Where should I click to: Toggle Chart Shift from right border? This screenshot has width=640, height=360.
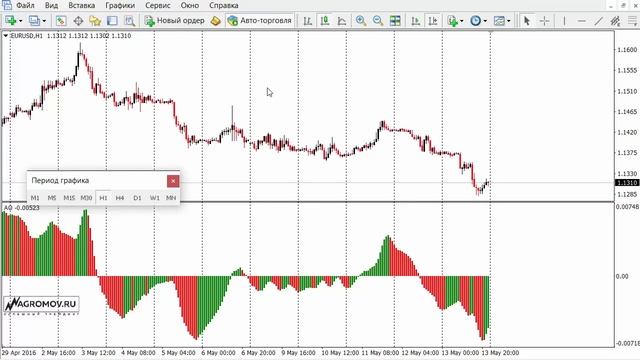click(x=433, y=20)
